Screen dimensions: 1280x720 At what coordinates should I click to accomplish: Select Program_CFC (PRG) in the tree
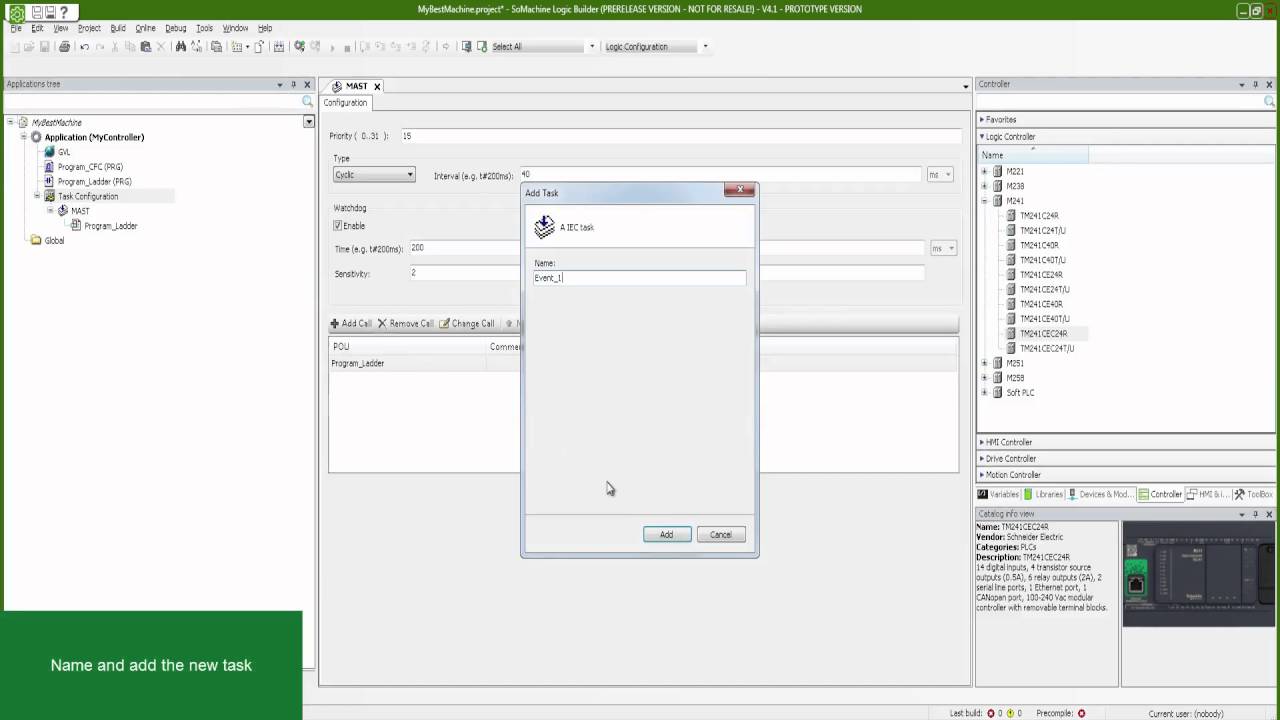pos(90,167)
